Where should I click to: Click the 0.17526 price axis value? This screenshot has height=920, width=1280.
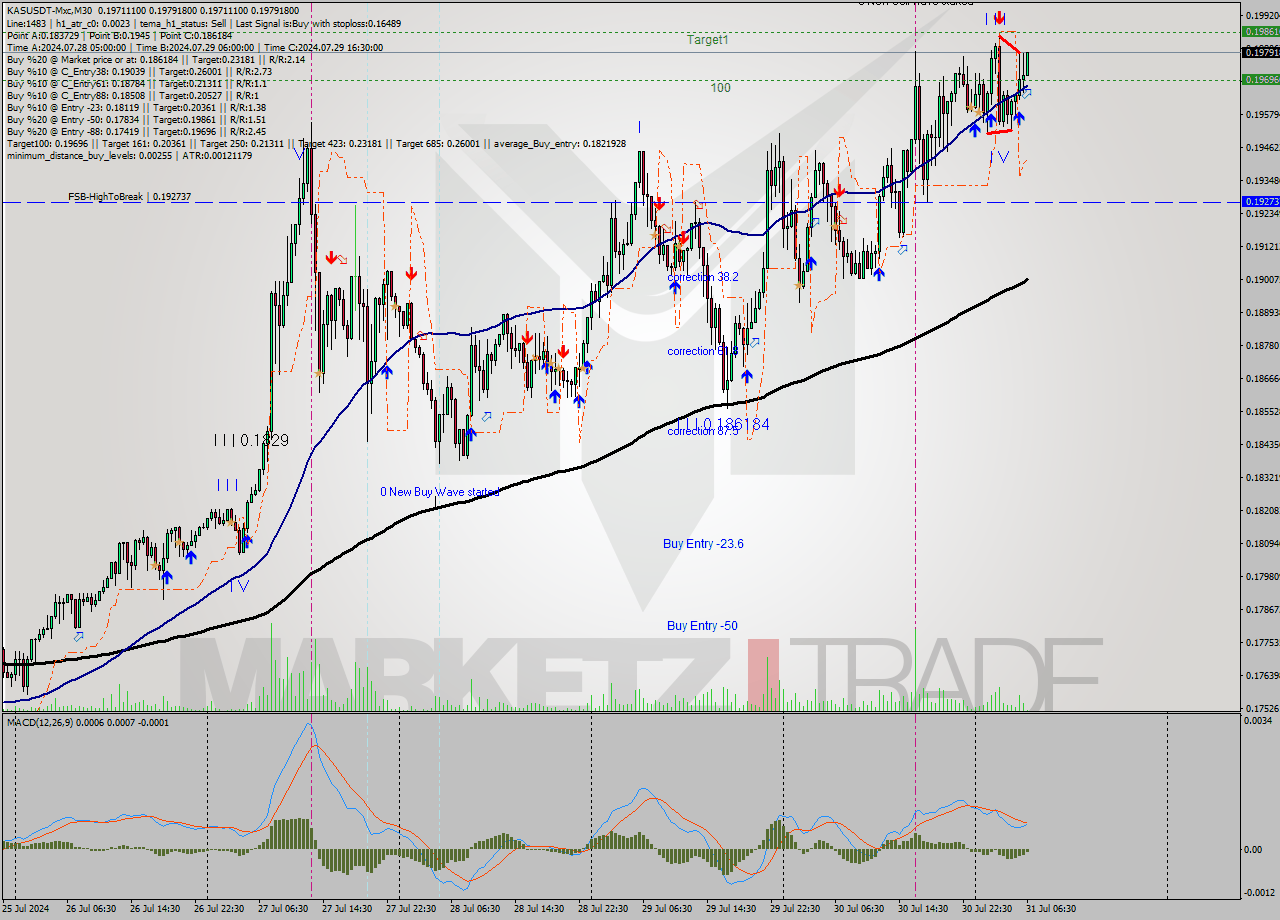coord(1262,708)
